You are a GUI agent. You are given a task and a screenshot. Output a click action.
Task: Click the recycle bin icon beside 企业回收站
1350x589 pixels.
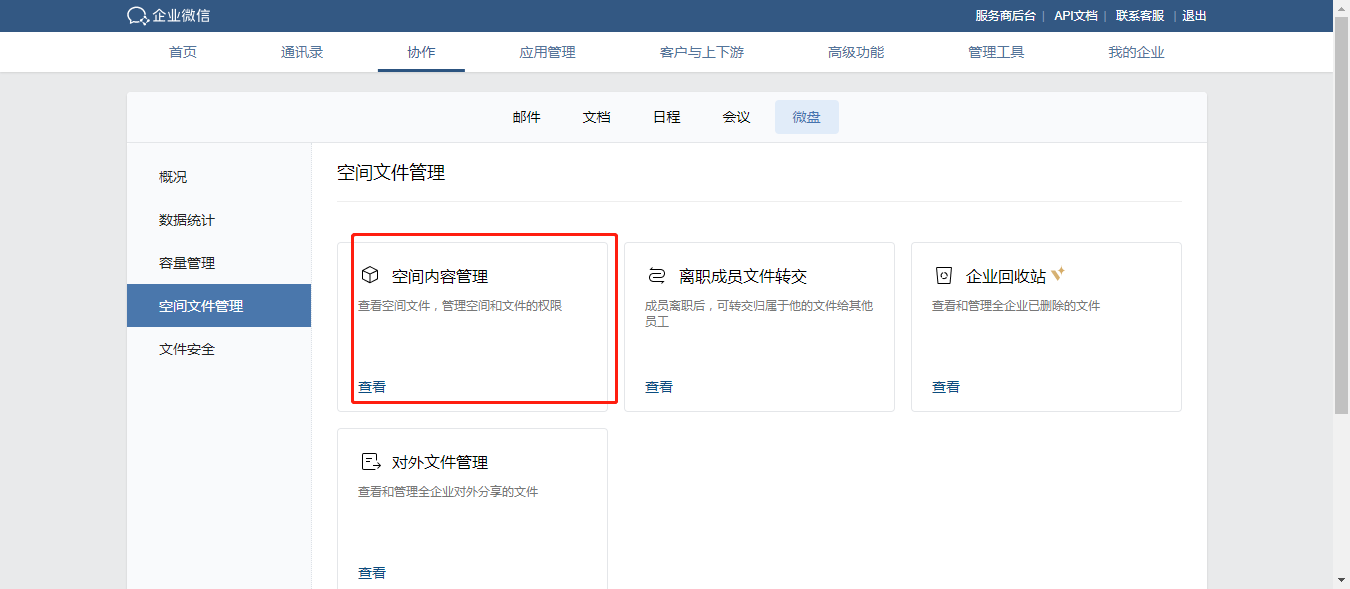pyautogui.click(x=943, y=276)
